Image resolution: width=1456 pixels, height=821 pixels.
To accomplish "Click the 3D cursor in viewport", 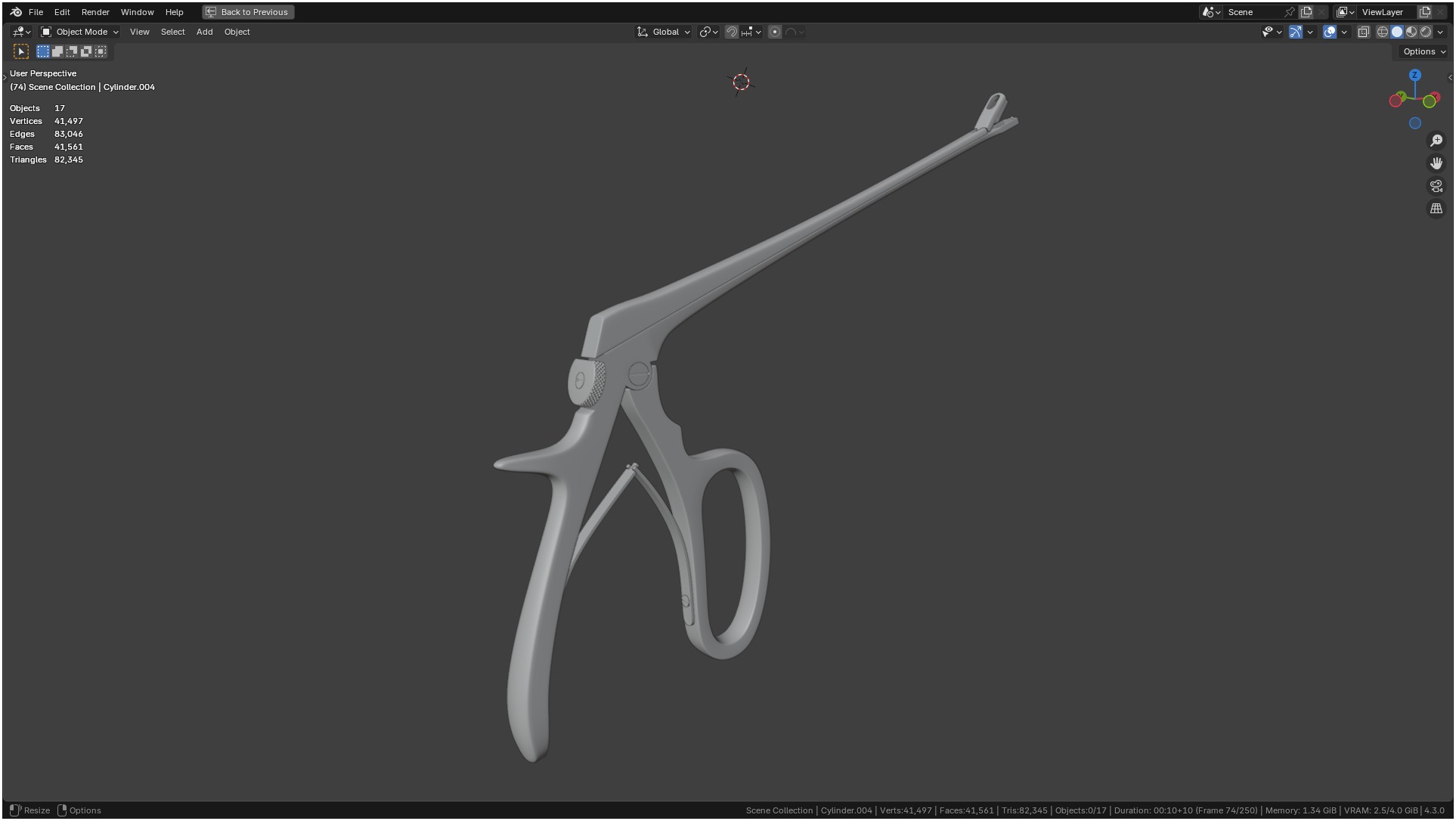I will 741,82.
